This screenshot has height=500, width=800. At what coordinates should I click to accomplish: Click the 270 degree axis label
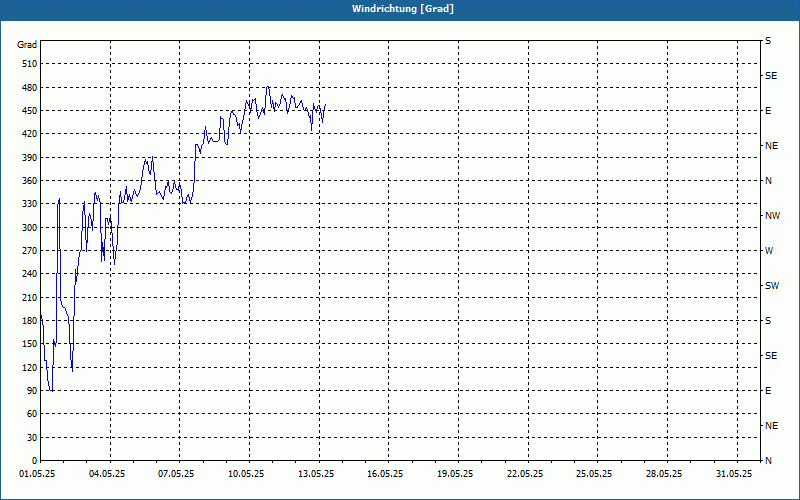(30, 251)
